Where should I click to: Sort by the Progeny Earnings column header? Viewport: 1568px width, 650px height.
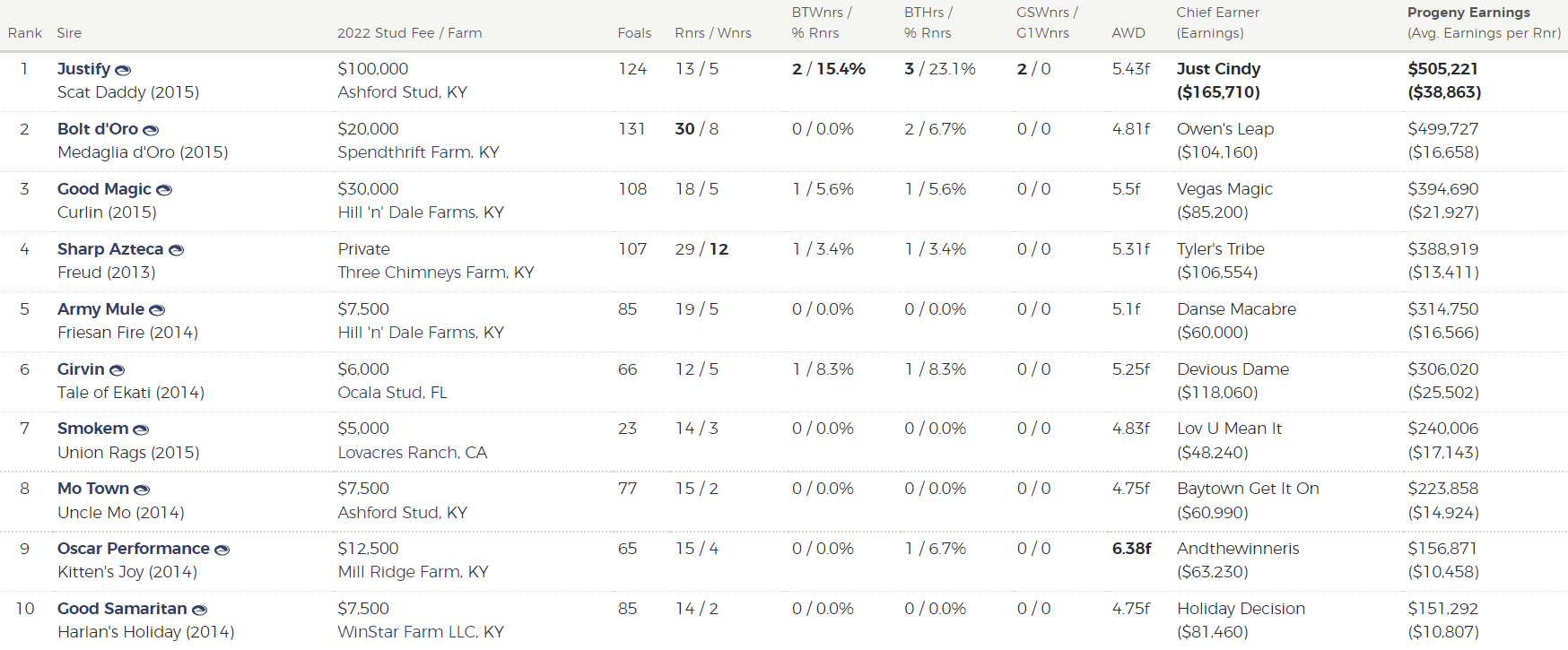(1468, 13)
